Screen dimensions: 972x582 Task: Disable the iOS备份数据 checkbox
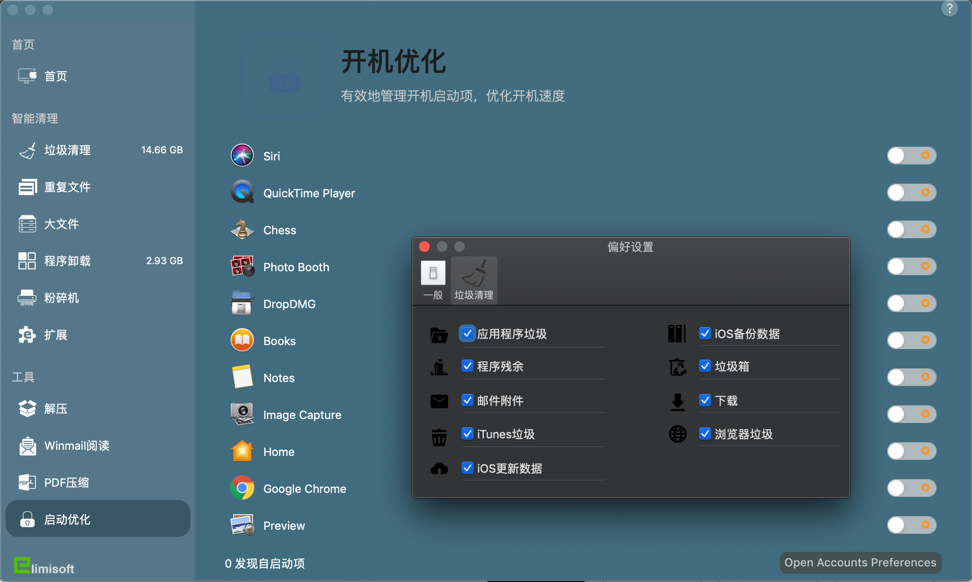click(x=705, y=334)
